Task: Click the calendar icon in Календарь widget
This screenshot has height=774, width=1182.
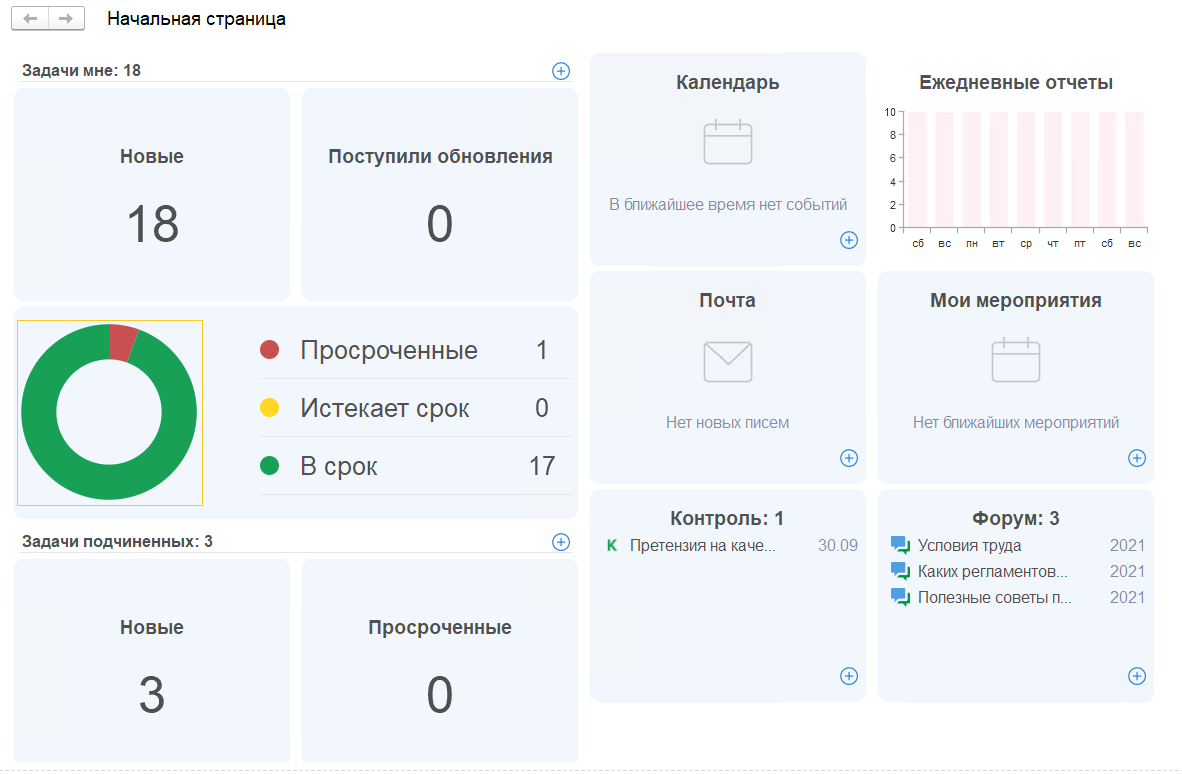Action: [727, 142]
